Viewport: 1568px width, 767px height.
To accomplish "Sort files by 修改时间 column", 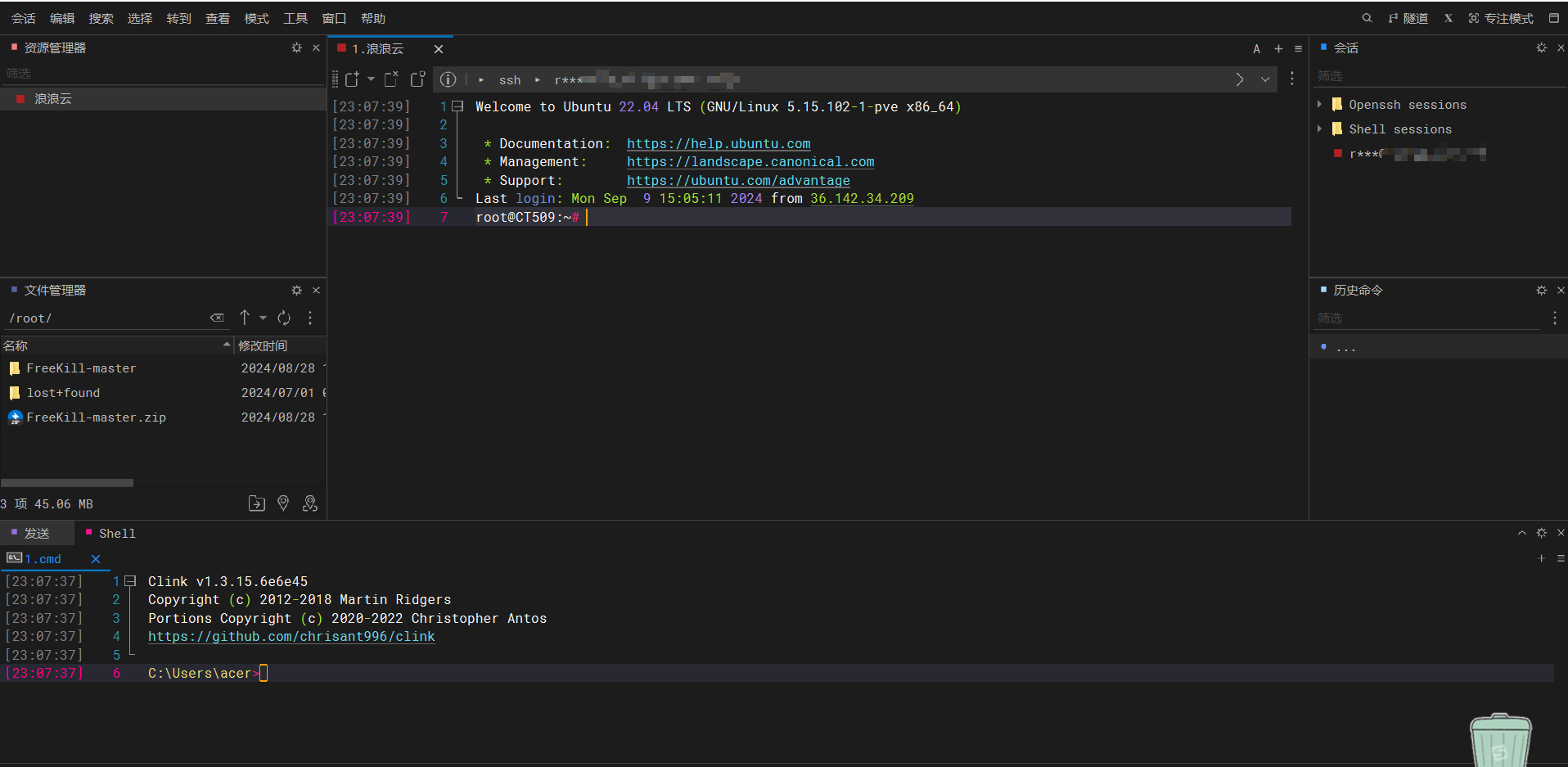I will tap(281, 346).
